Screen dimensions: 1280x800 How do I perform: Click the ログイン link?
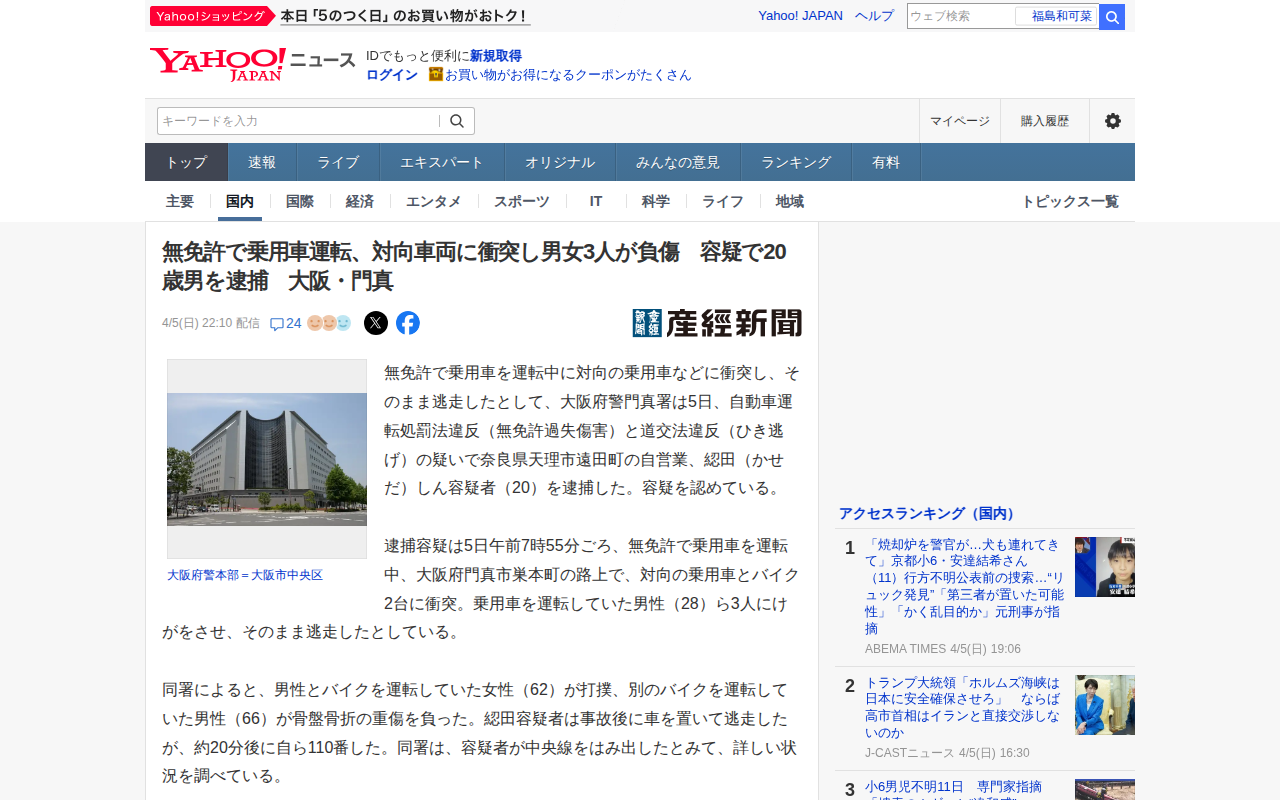click(392, 75)
